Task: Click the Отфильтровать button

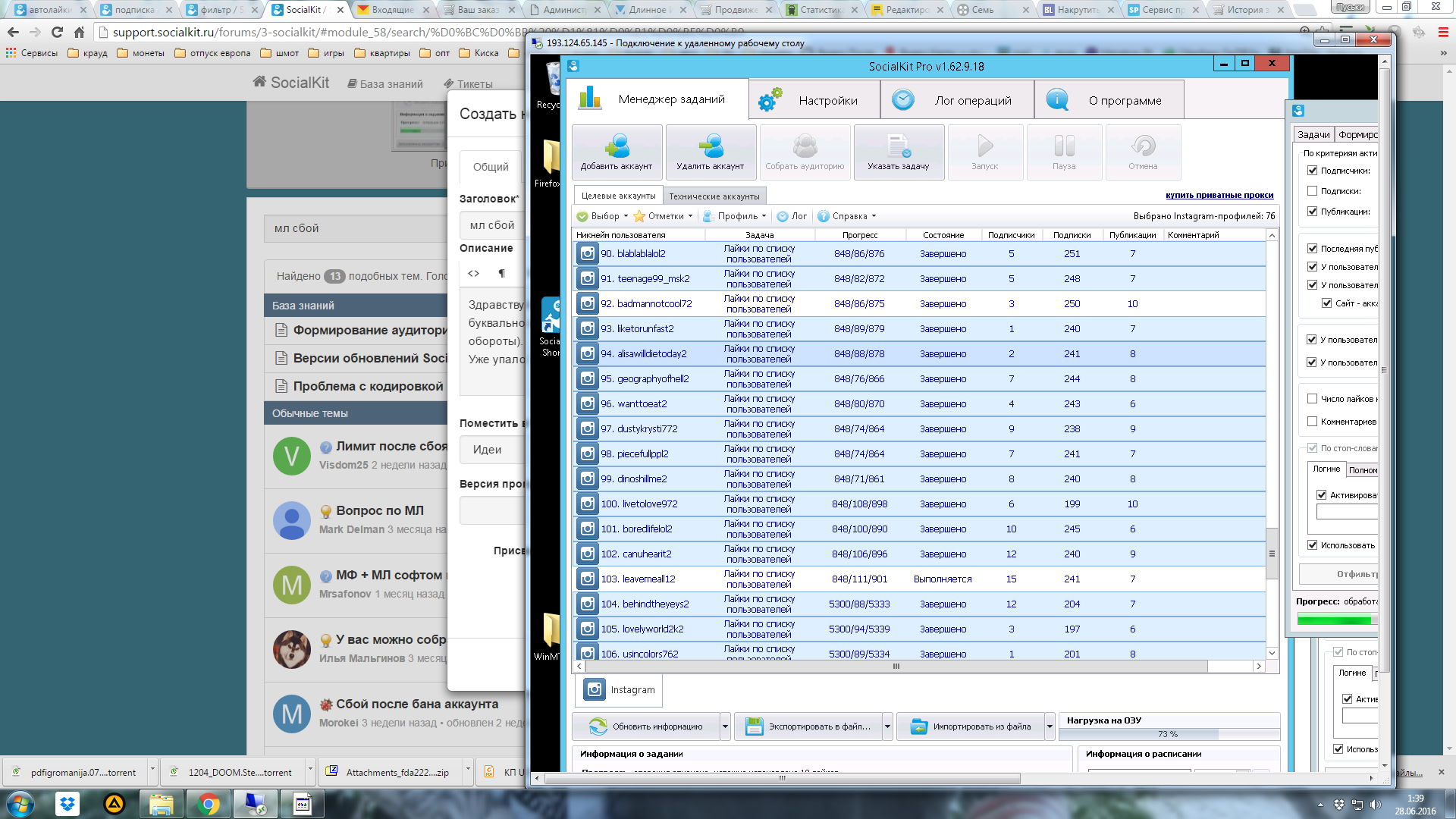Action: pyautogui.click(x=1339, y=574)
